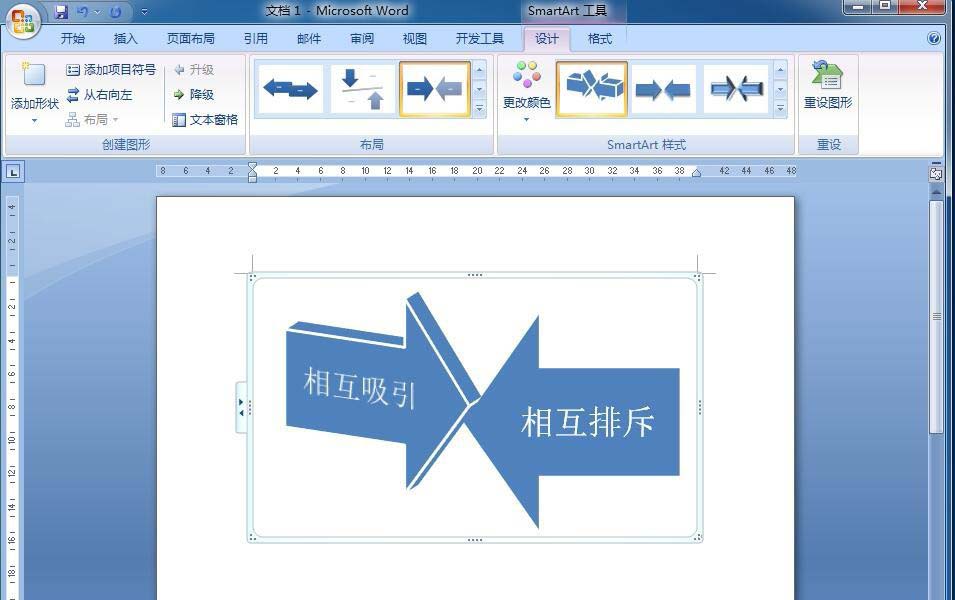
Task: Save document with the floppy disk icon
Action: pyautogui.click(x=61, y=12)
